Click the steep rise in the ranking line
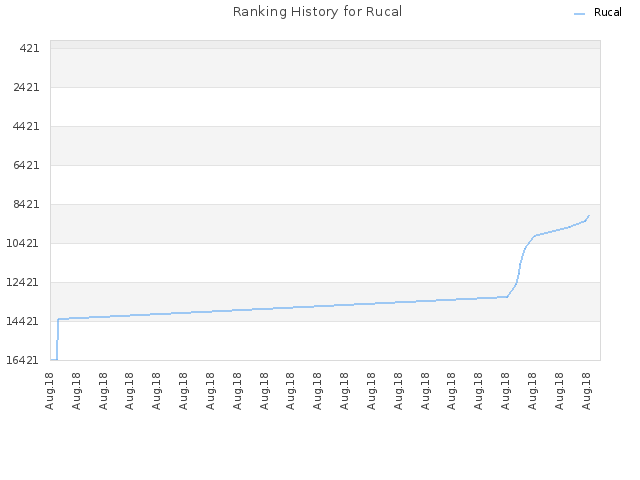 tap(520, 265)
